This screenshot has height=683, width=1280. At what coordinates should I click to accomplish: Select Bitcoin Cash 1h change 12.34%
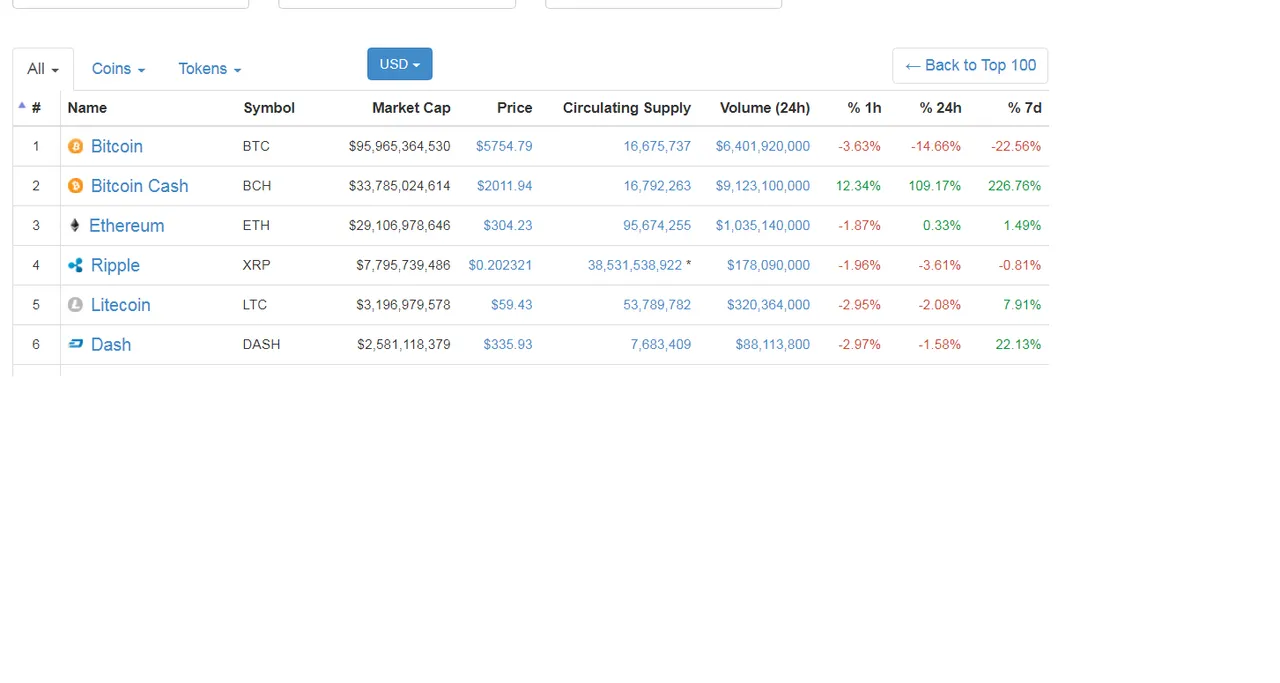(x=858, y=186)
